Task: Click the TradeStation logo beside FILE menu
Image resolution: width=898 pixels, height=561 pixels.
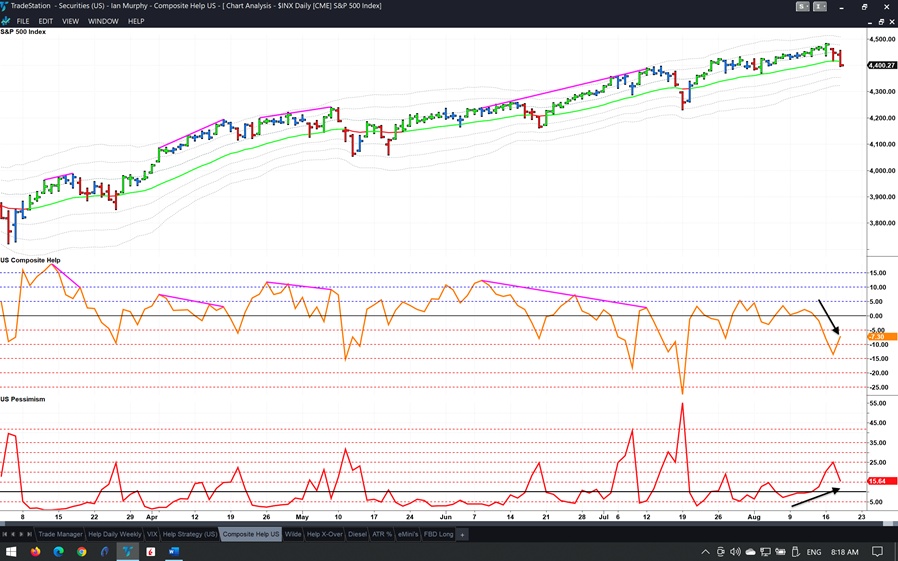Action: point(7,21)
